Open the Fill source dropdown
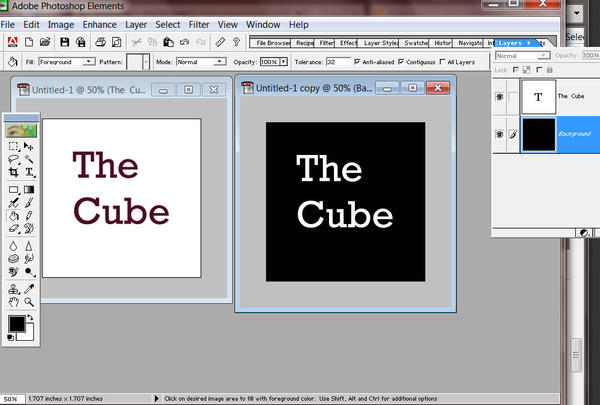 pos(90,62)
